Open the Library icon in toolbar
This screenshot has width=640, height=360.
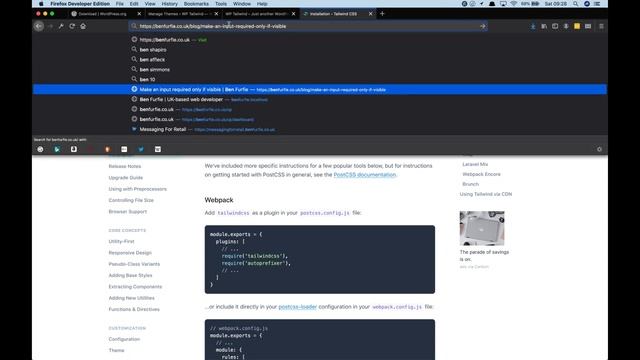coord(544,26)
